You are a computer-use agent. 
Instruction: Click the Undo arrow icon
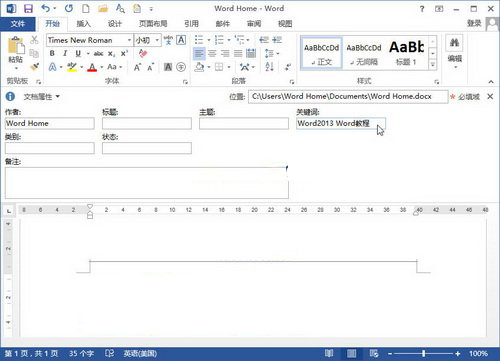[x=46, y=8]
